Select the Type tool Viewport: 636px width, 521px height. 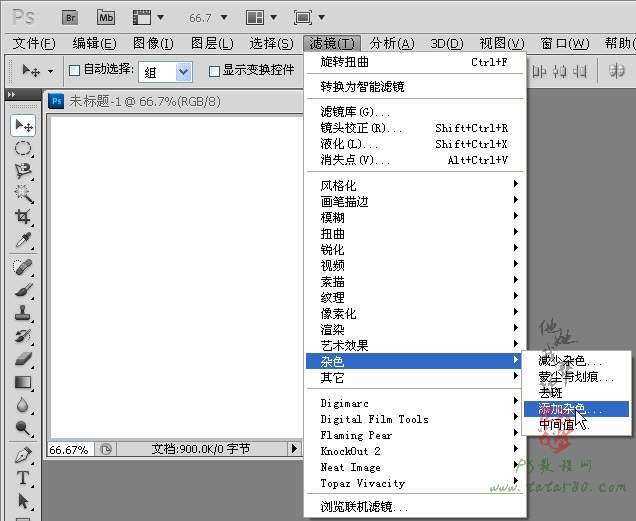23,478
